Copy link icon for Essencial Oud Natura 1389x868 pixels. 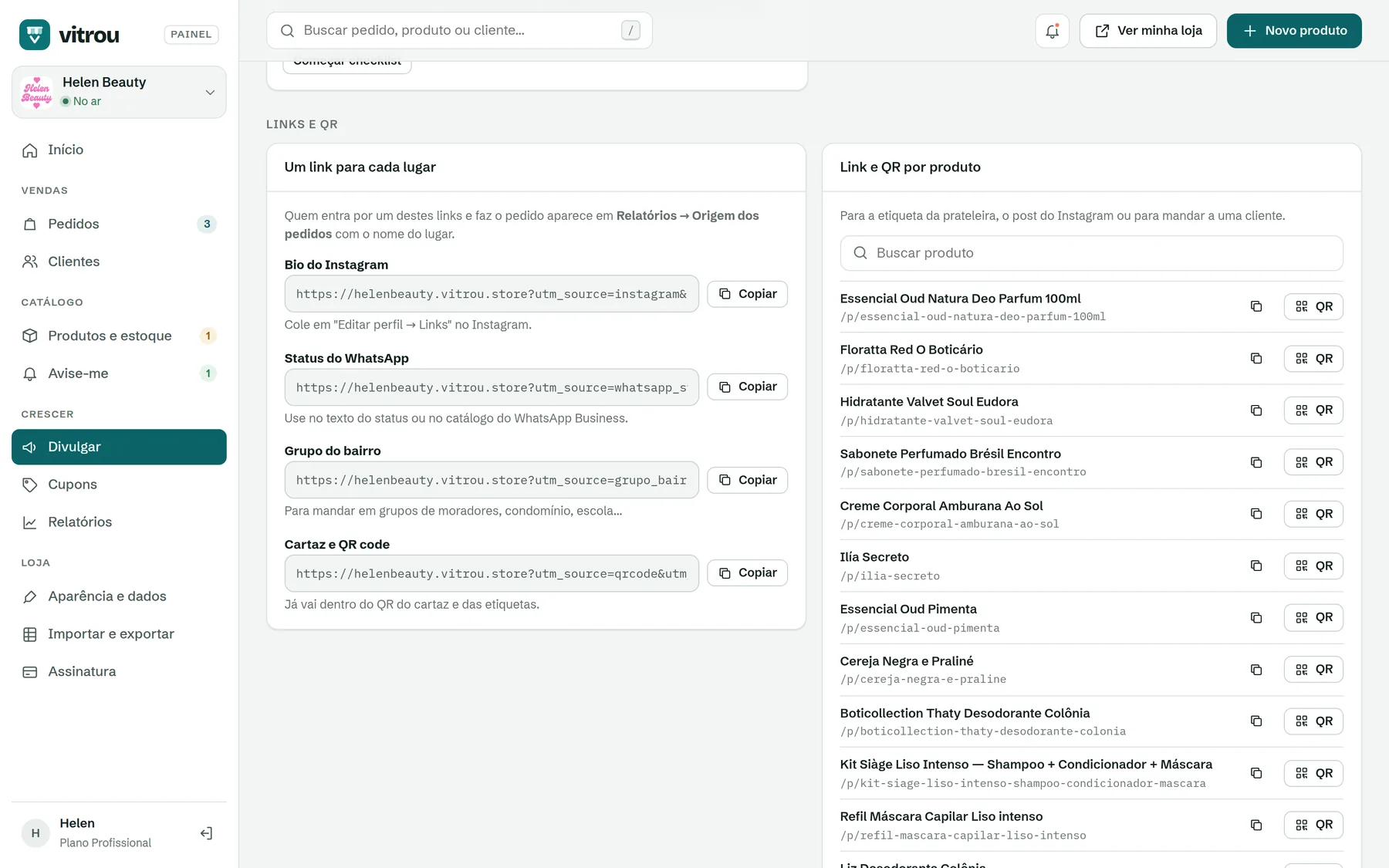pyautogui.click(x=1256, y=306)
